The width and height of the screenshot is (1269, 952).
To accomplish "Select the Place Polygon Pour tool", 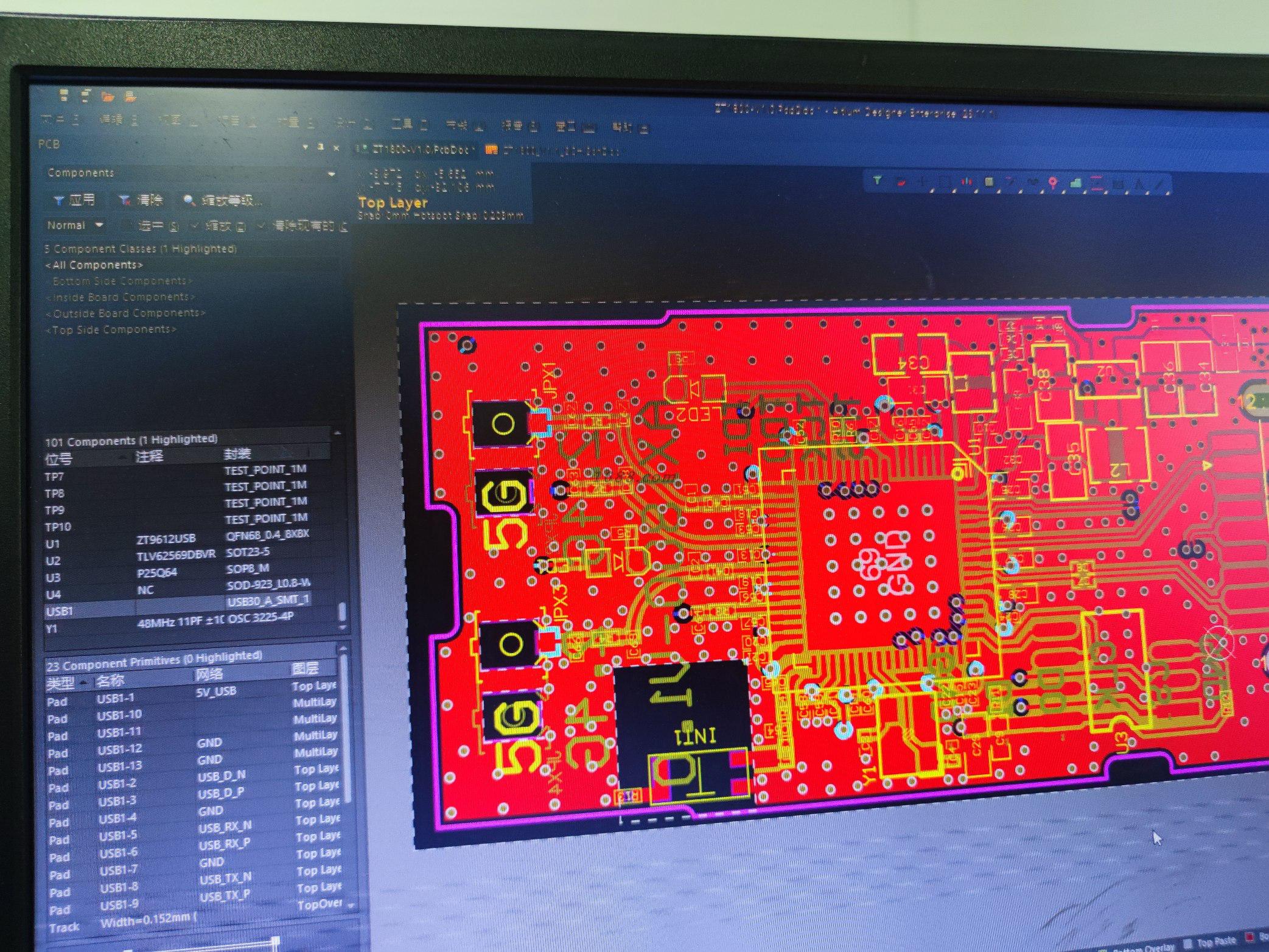I will click(1076, 183).
